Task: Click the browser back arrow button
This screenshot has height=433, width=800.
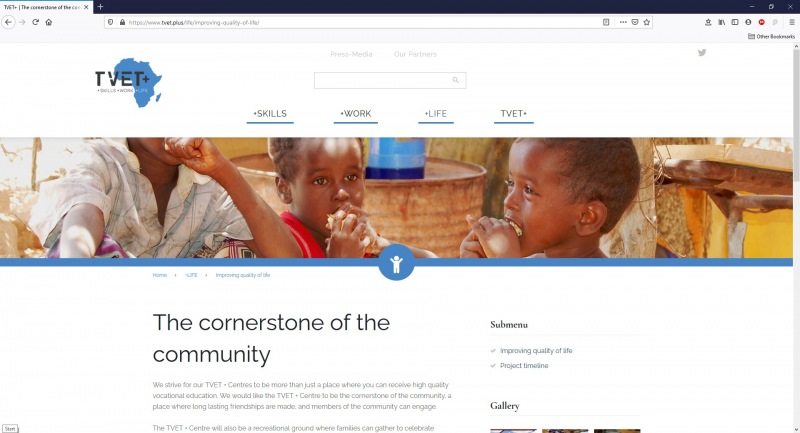Action: coord(8,22)
